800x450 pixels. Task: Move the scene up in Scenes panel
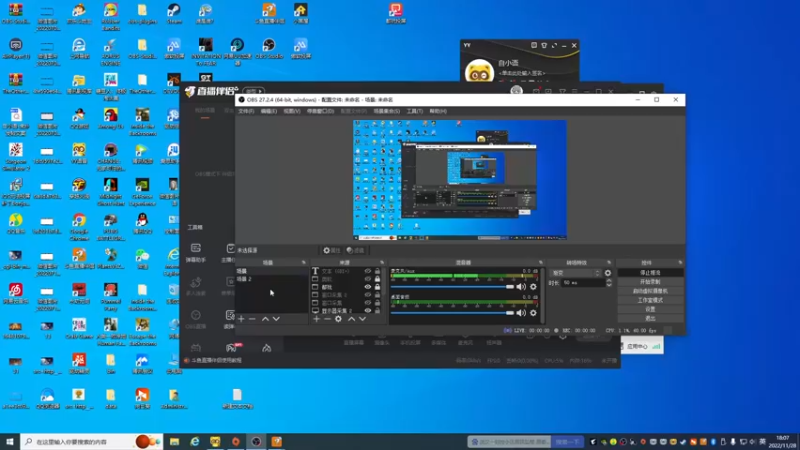click(x=265, y=319)
